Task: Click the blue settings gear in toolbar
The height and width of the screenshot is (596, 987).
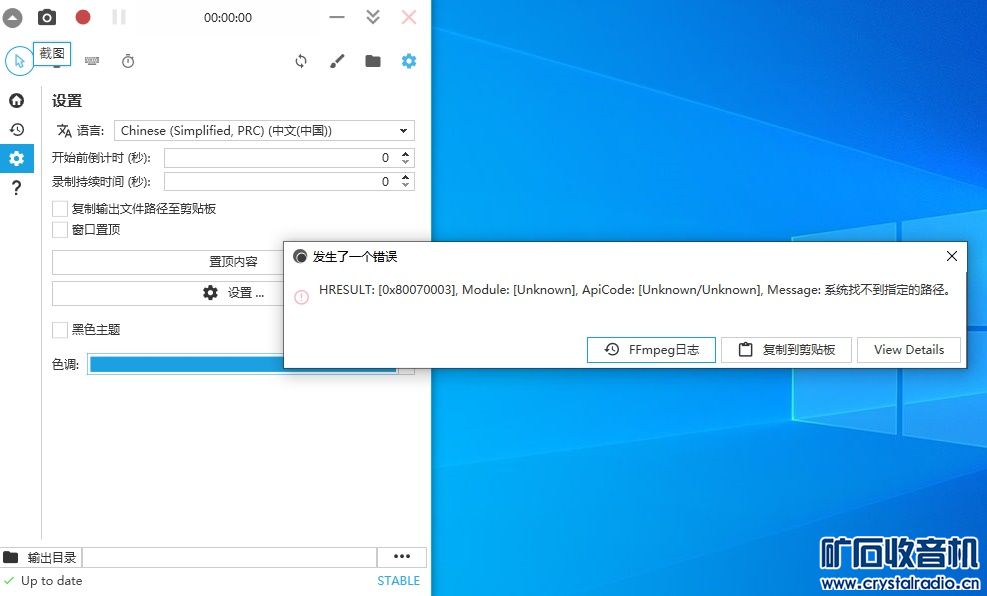Action: click(409, 61)
